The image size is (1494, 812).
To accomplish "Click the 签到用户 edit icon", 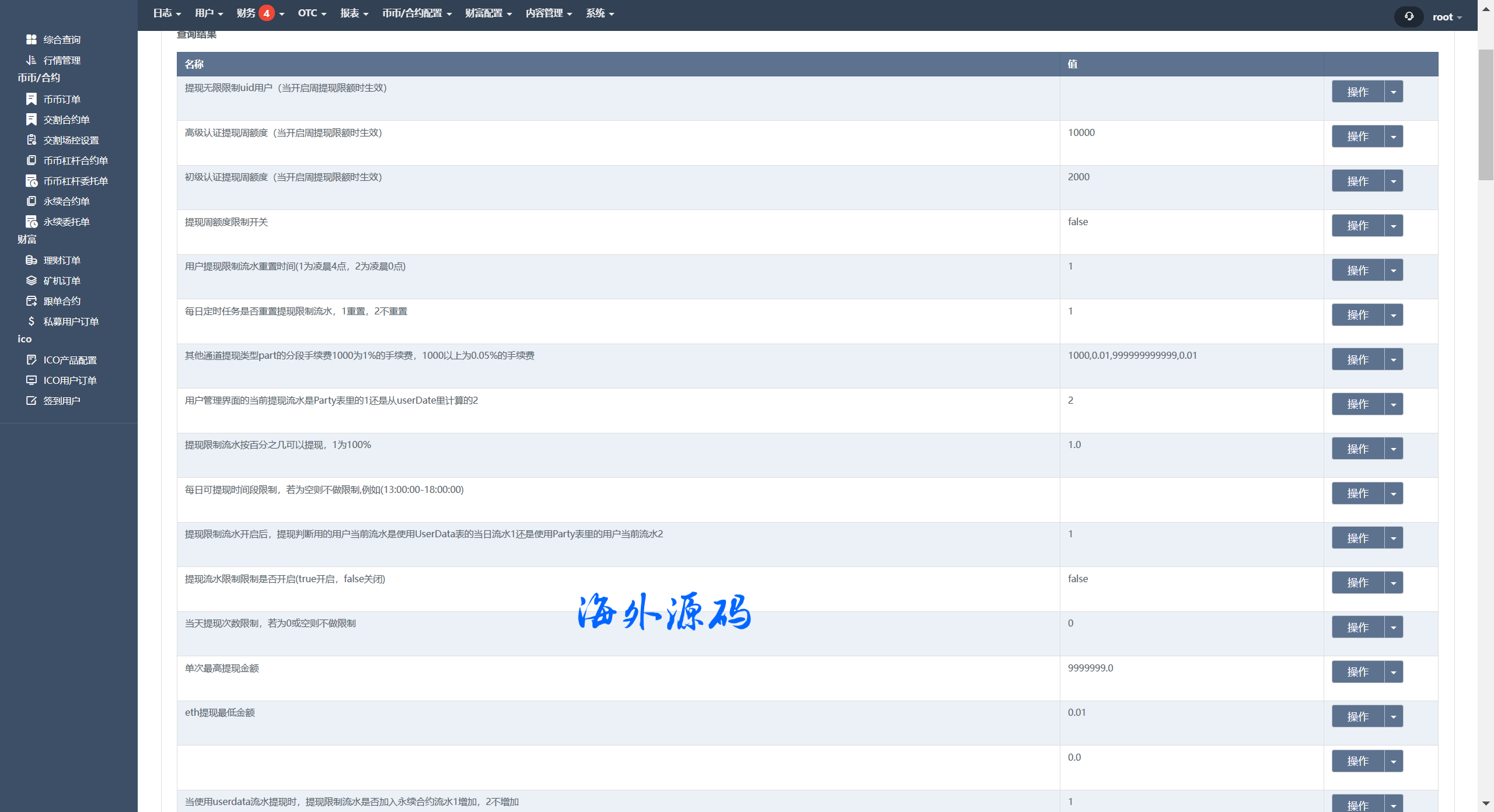I will 32,401.
